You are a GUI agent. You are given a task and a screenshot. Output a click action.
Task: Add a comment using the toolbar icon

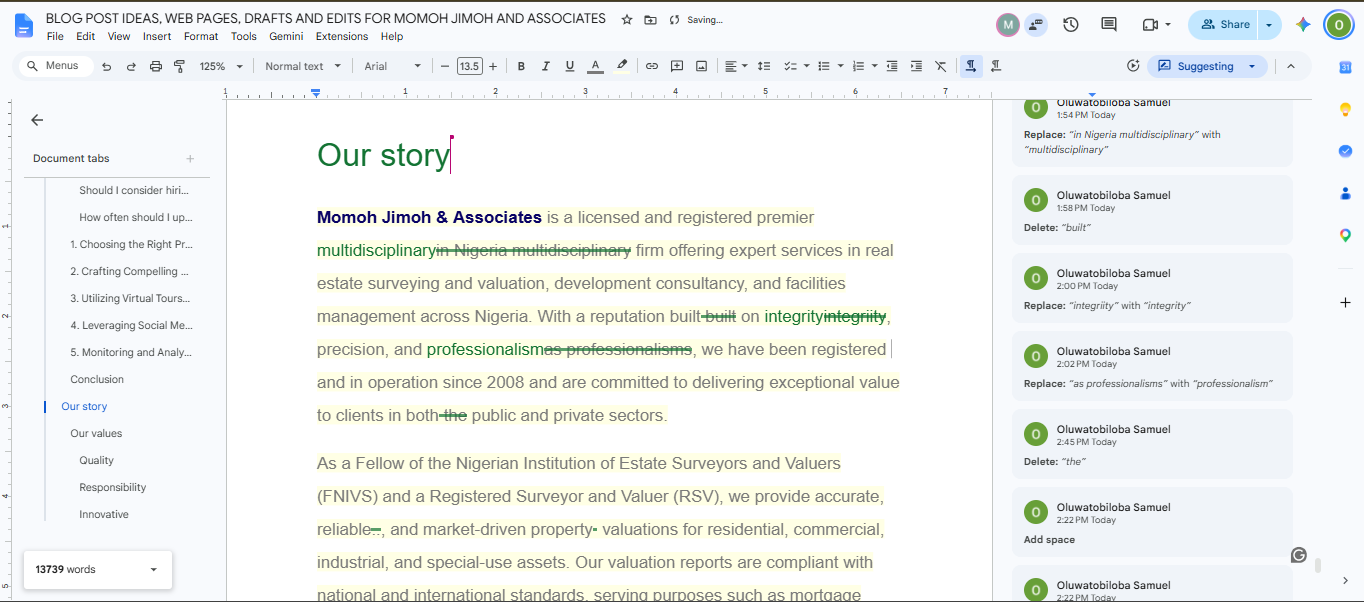(677, 66)
